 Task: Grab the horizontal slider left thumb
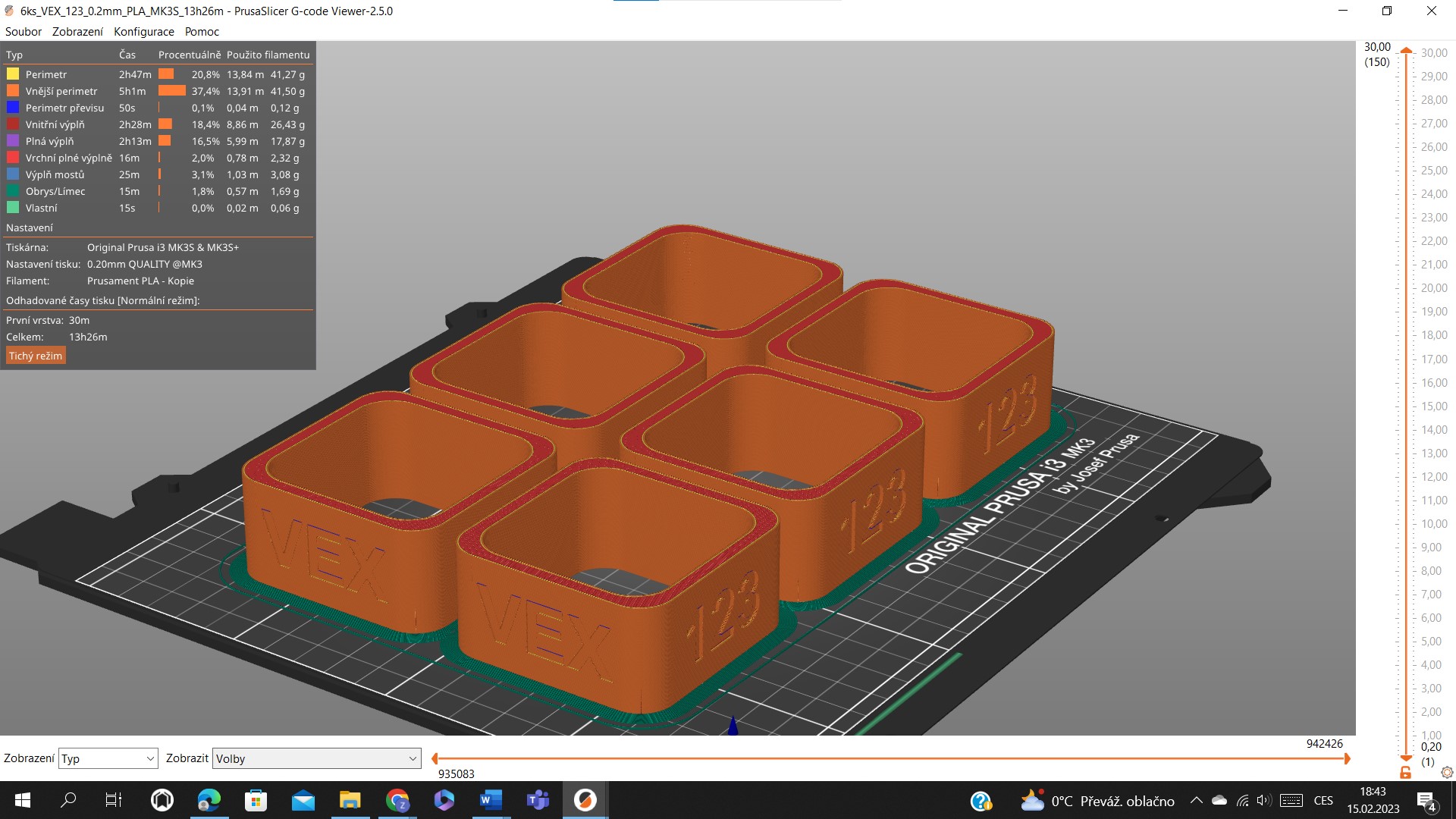pyautogui.click(x=435, y=758)
